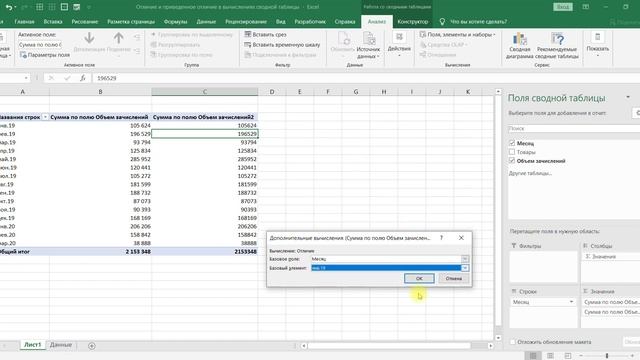Click the Undo arrow in the quick access toolbar
Screen dimensions: 640x360
tap(9, 7)
